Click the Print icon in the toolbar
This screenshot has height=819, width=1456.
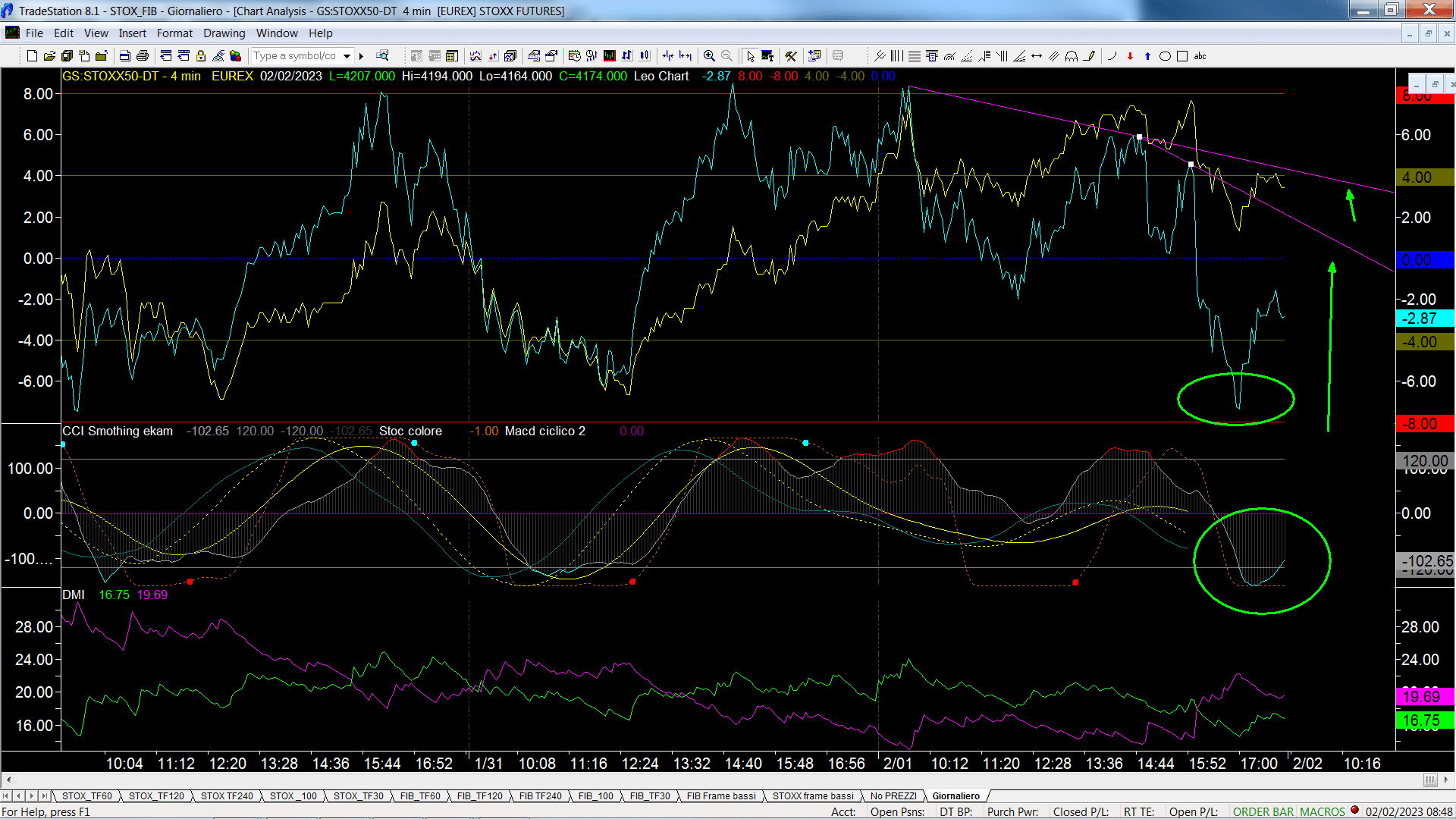pos(142,55)
